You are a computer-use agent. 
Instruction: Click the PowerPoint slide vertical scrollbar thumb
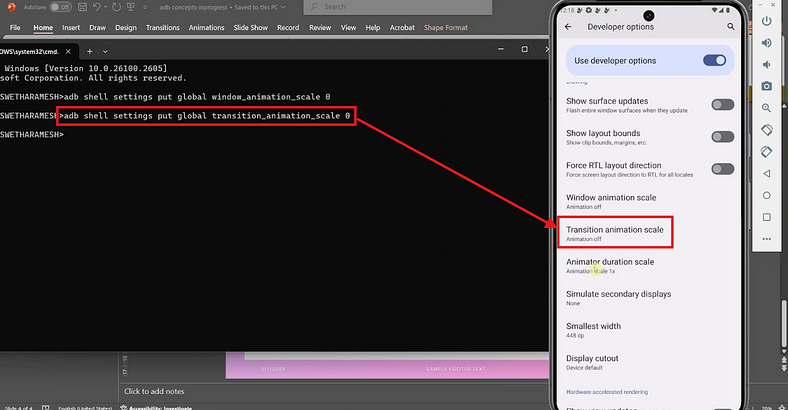(x=783, y=323)
